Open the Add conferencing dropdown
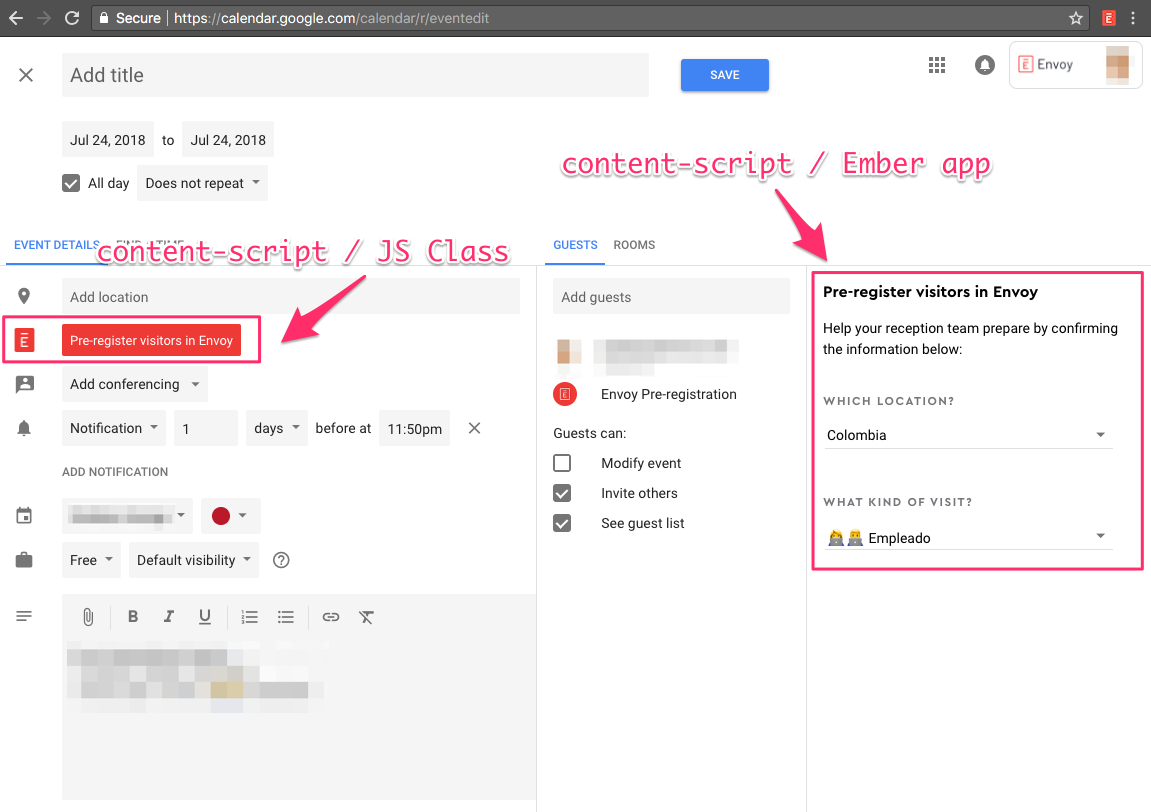 (134, 384)
